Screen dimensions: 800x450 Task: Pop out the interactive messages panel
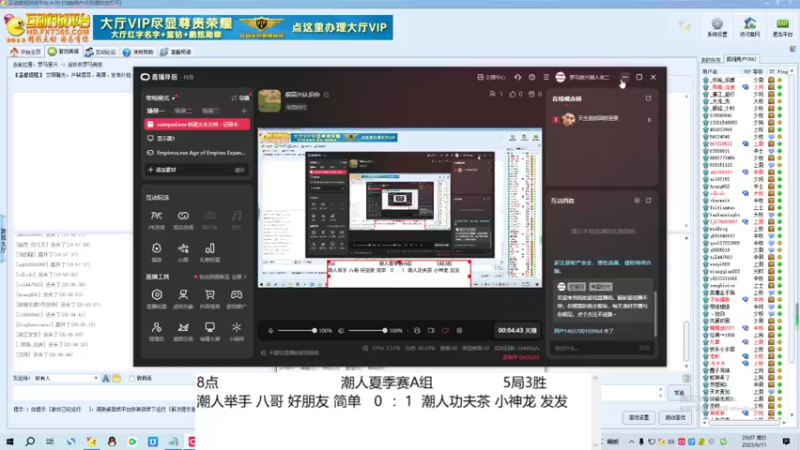pos(648,201)
